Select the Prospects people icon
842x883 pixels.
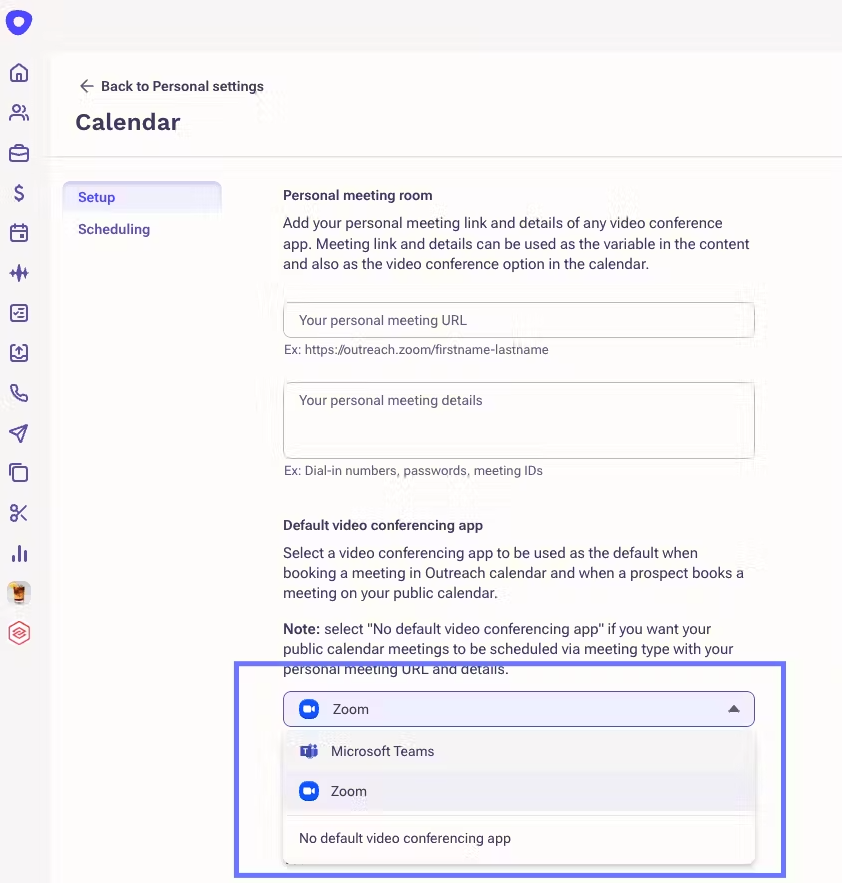pyautogui.click(x=19, y=113)
